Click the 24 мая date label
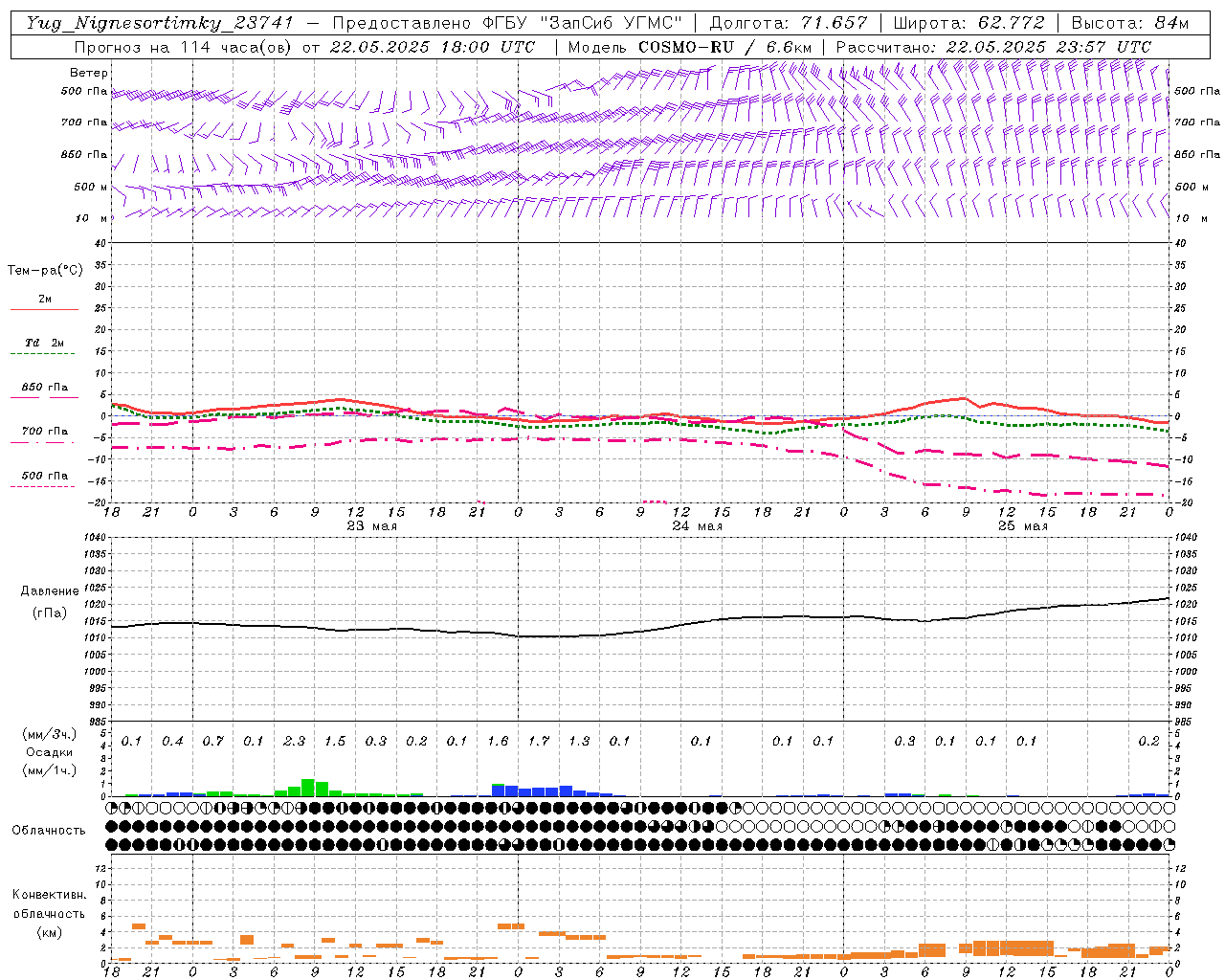Image resolution: width=1225 pixels, height=980 pixels. point(698,526)
